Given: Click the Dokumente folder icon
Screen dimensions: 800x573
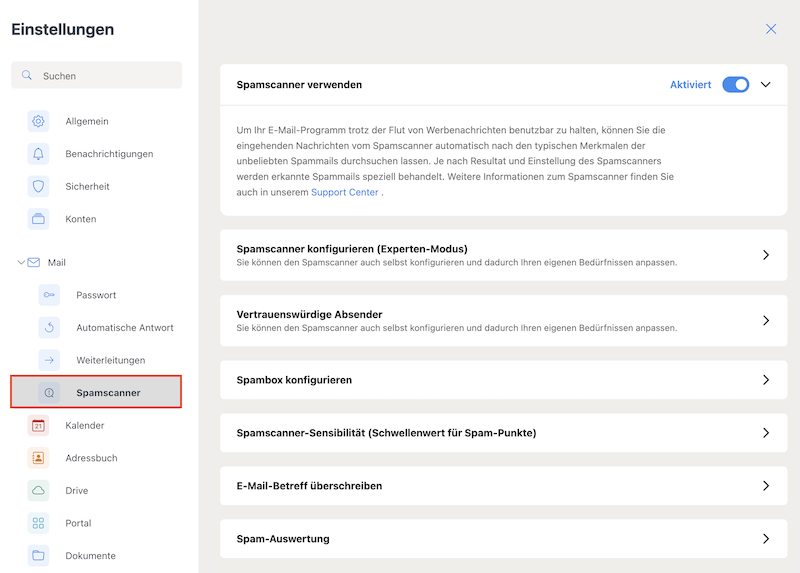Looking at the screenshot, I should click(38, 556).
